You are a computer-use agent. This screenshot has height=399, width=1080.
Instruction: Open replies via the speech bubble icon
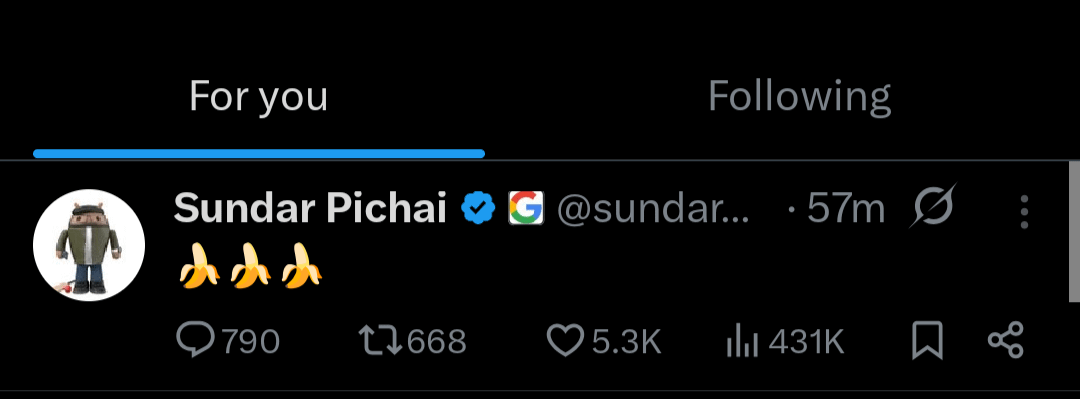196,340
